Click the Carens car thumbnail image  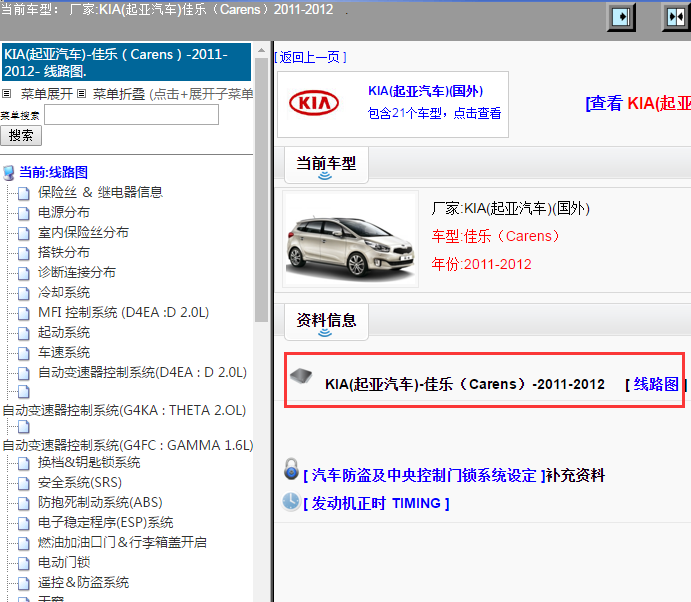pyautogui.click(x=350, y=239)
